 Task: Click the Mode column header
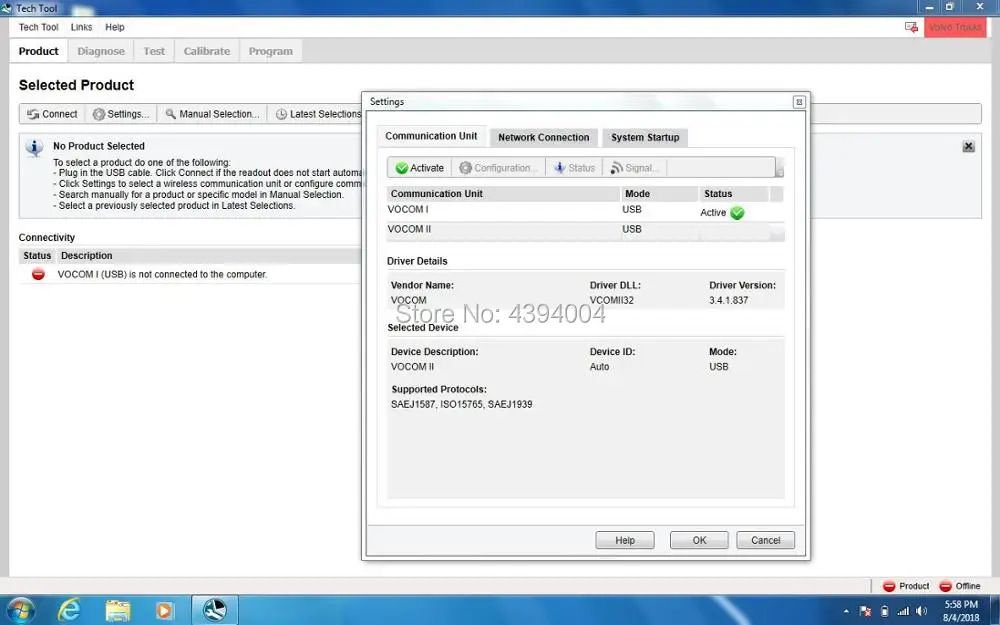[x=659, y=194]
